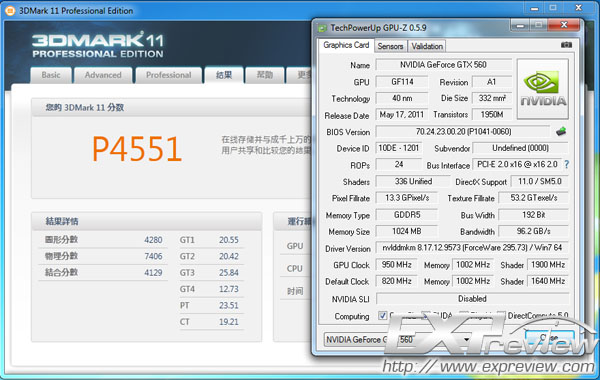Select the Advanced tab in 3DMark
600x380 pixels.
(103, 75)
